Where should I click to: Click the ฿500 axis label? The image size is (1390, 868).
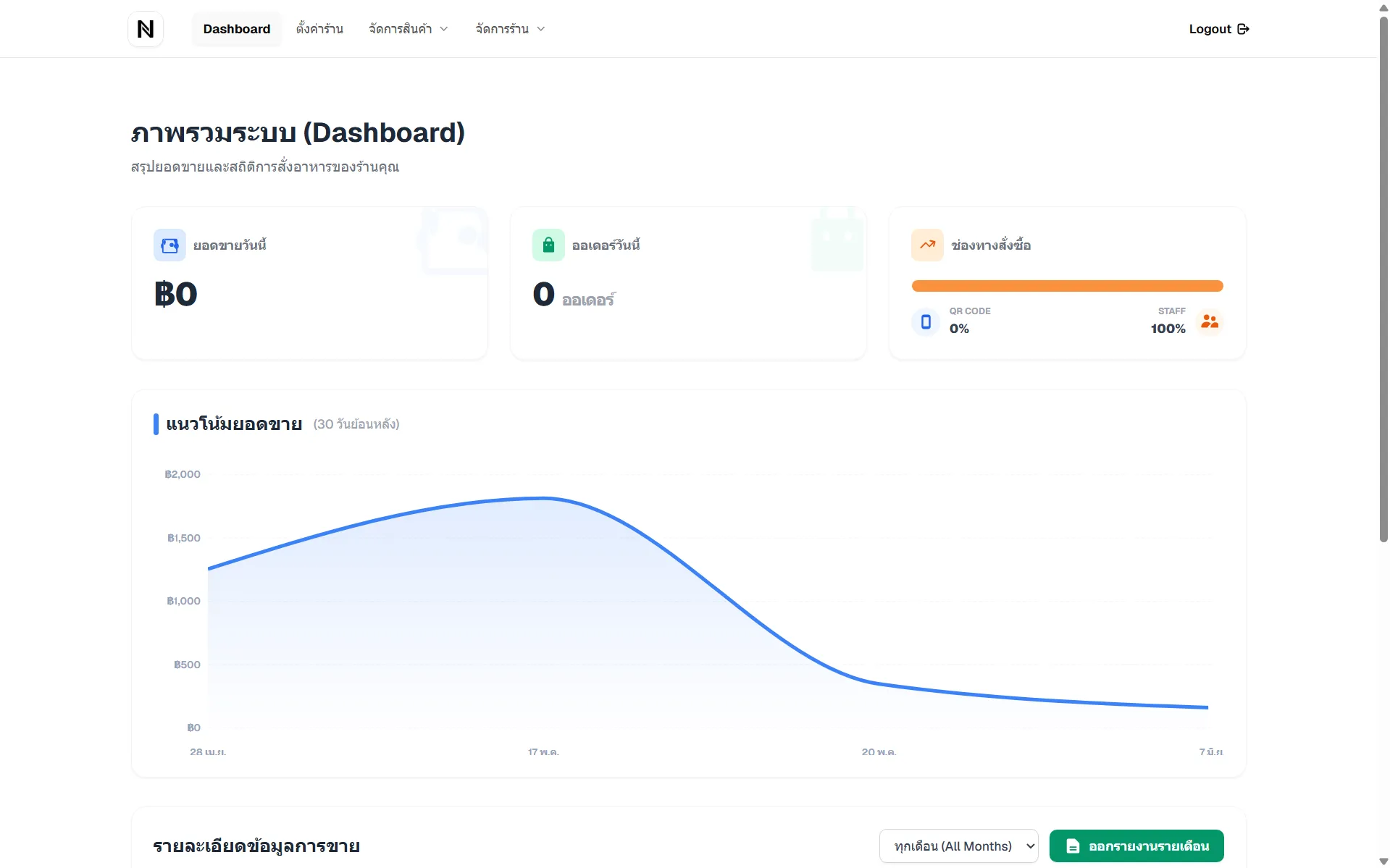(188, 665)
